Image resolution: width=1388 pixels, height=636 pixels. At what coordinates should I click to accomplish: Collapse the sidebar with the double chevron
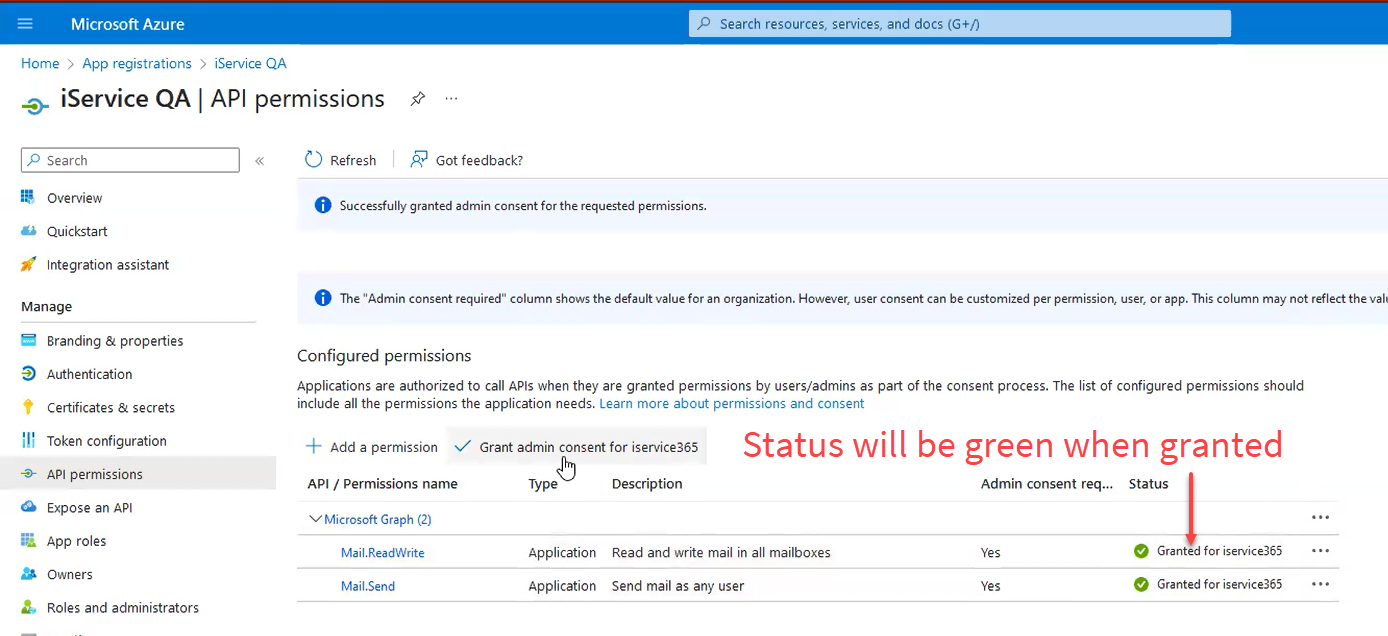point(260,160)
